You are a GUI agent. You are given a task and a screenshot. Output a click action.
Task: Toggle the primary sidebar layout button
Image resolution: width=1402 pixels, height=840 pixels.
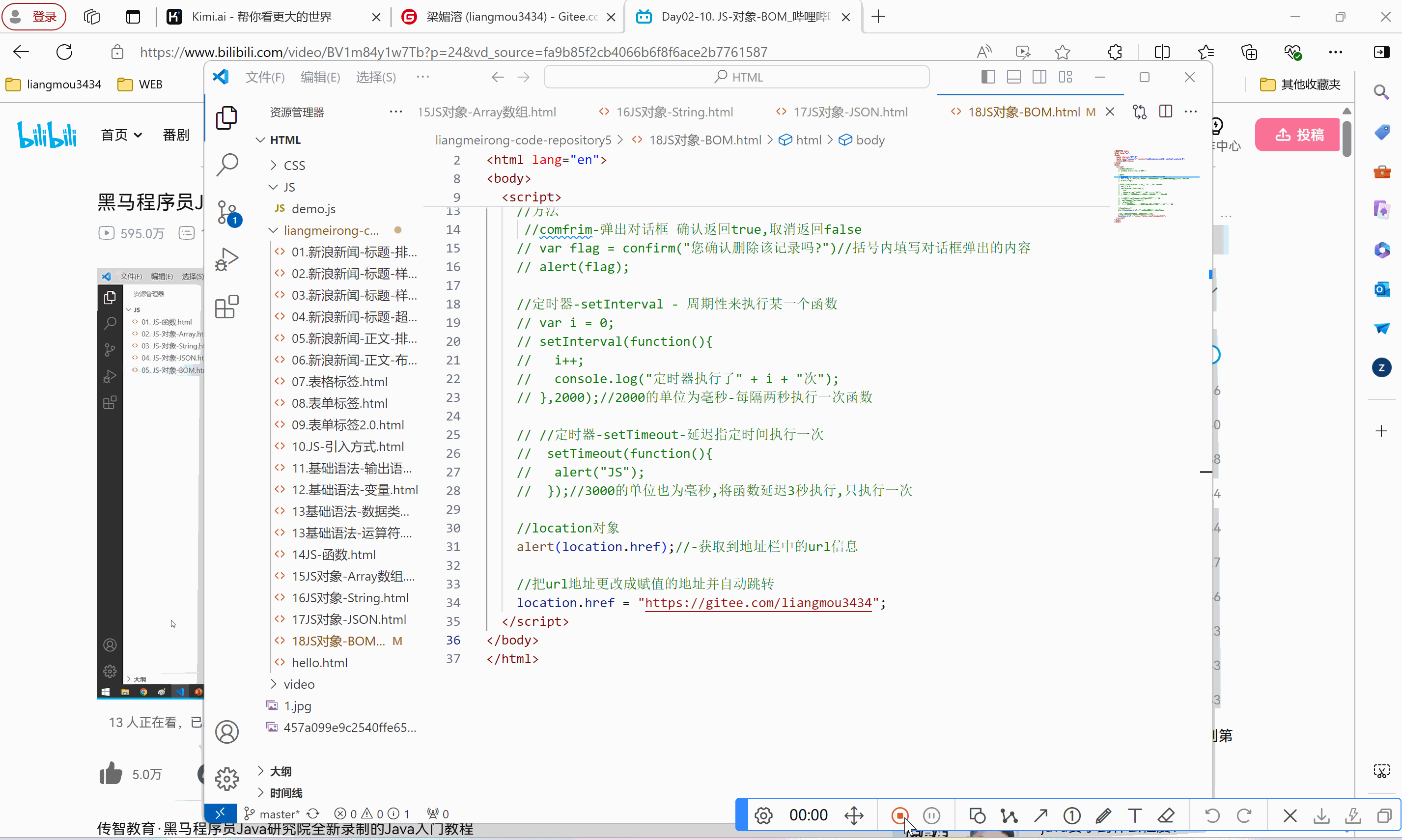pos(988,77)
